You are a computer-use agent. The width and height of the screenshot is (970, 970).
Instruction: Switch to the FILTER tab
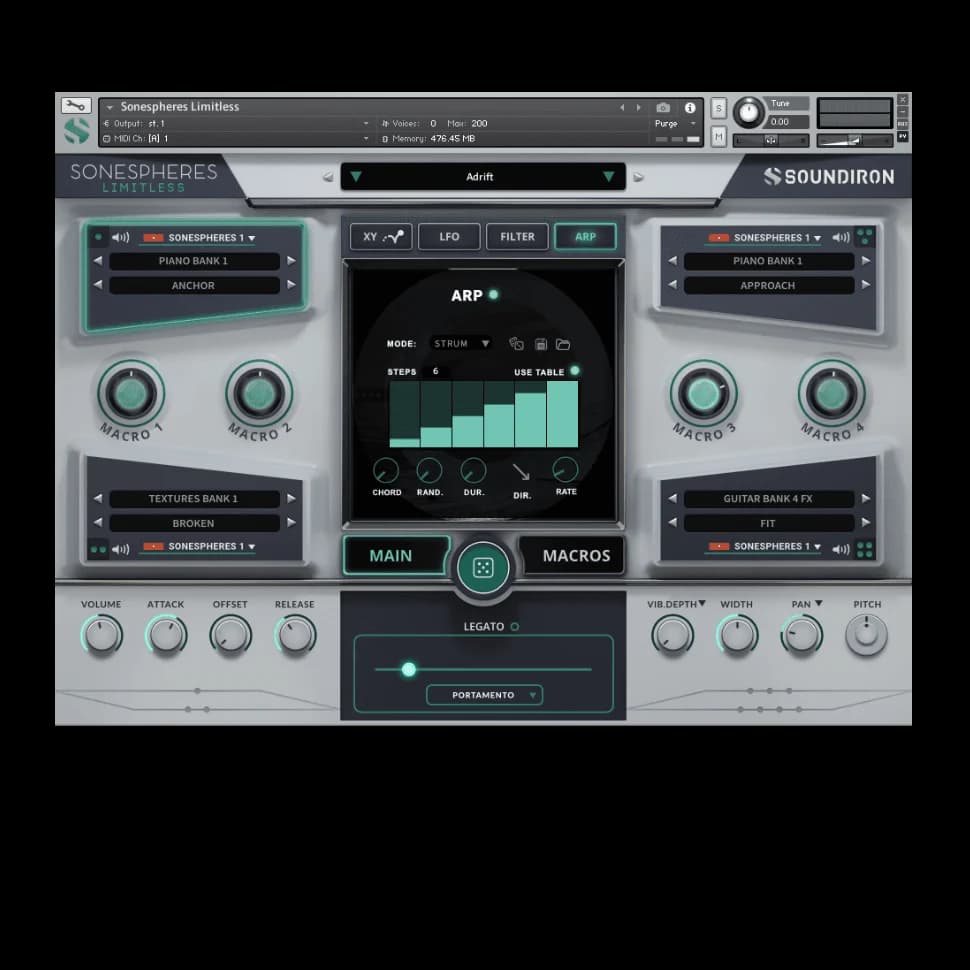point(517,236)
